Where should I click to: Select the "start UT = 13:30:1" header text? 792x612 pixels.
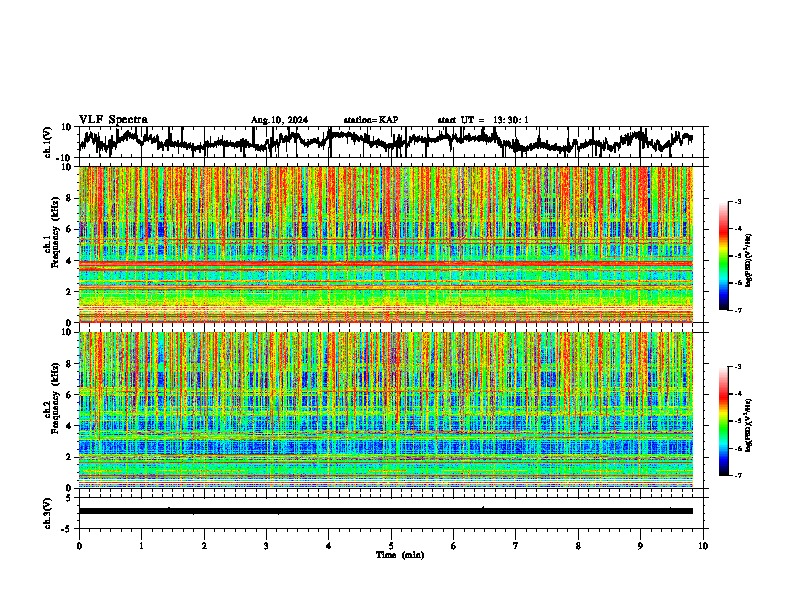tap(483, 120)
